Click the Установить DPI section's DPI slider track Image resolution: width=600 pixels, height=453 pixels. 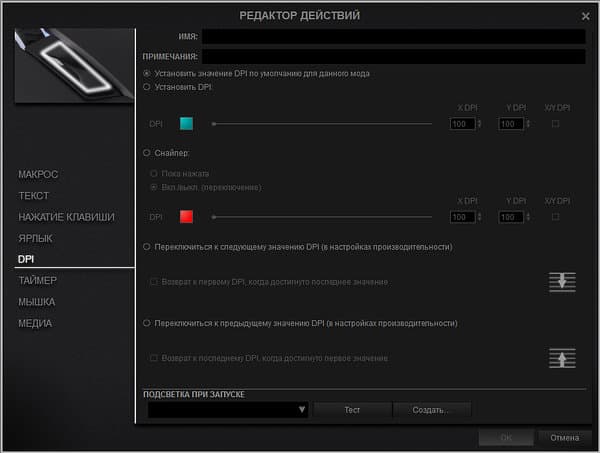322,124
